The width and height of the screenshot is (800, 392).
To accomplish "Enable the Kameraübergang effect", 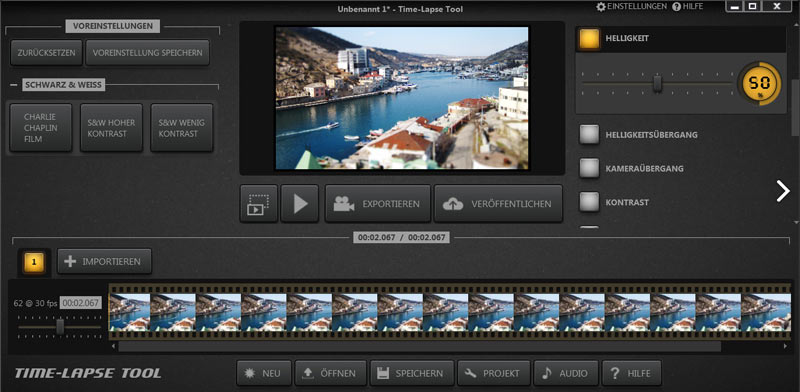I will [589, 168].
